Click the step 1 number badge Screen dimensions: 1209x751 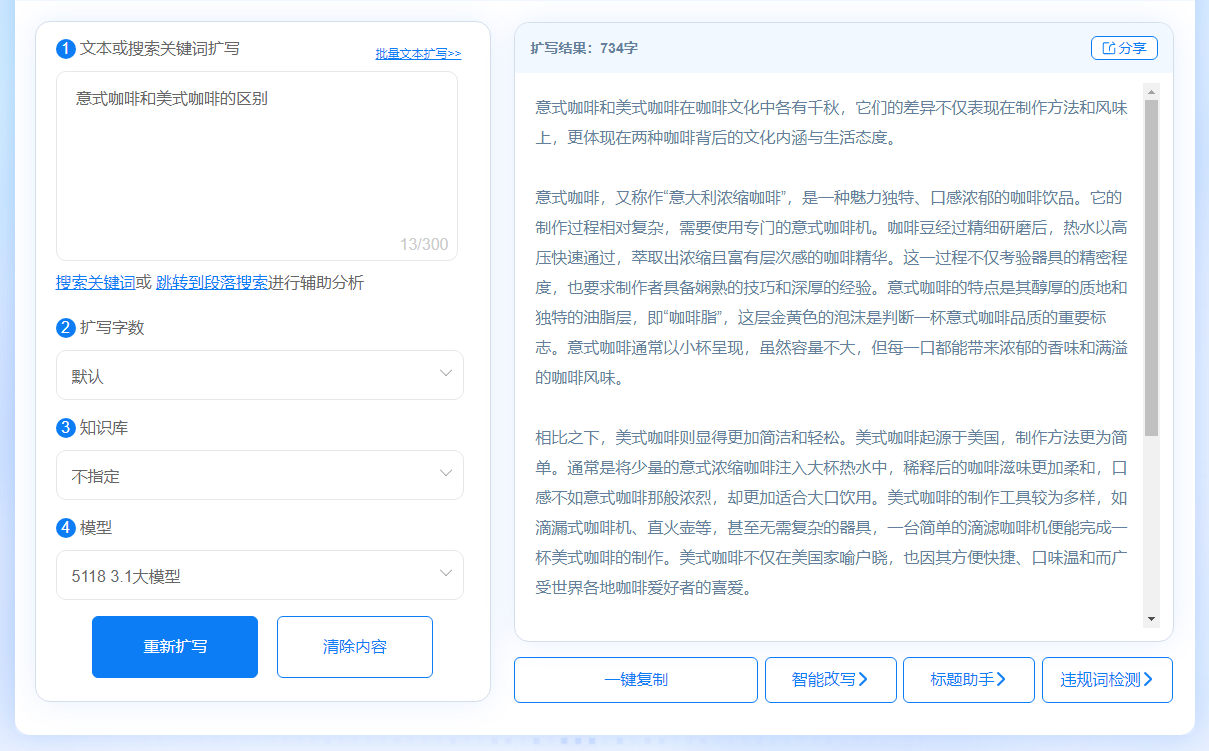pos(66,48)
